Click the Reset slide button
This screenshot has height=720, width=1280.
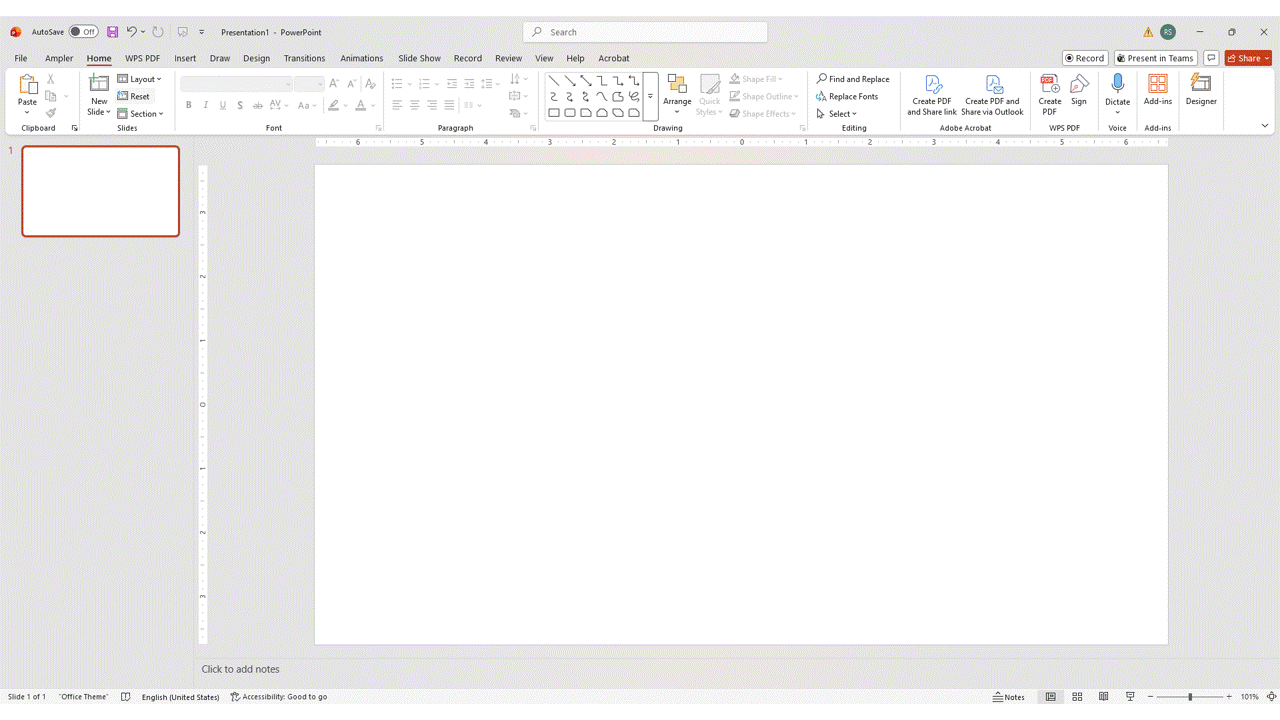tap(133, 96)
